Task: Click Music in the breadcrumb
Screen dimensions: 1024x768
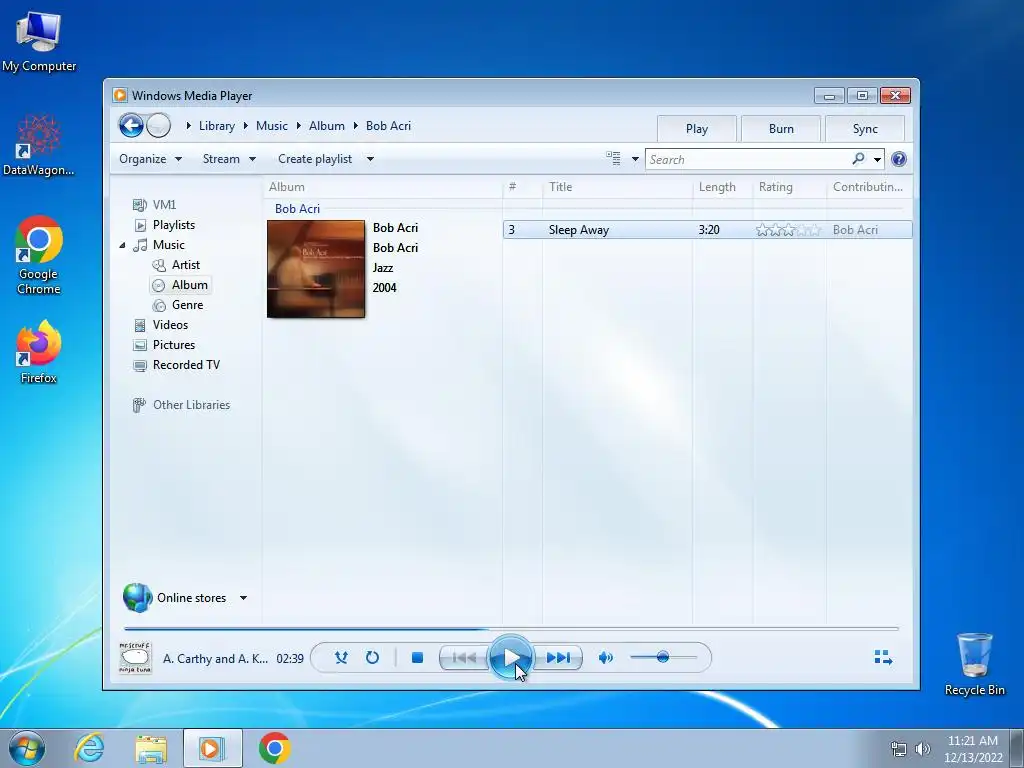Action: point(272,126)
